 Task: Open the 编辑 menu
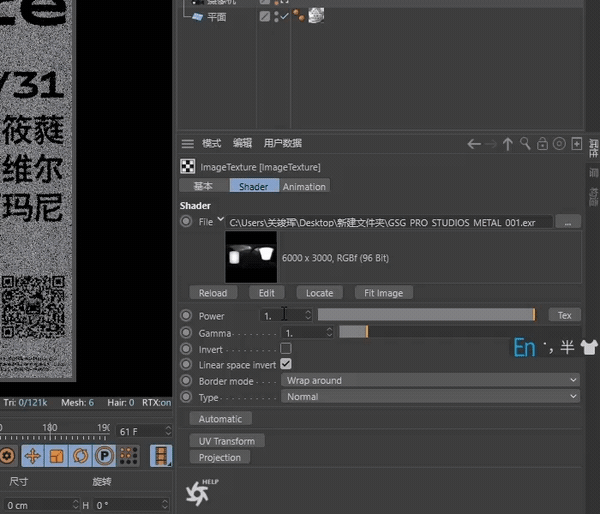pos(243,144)
